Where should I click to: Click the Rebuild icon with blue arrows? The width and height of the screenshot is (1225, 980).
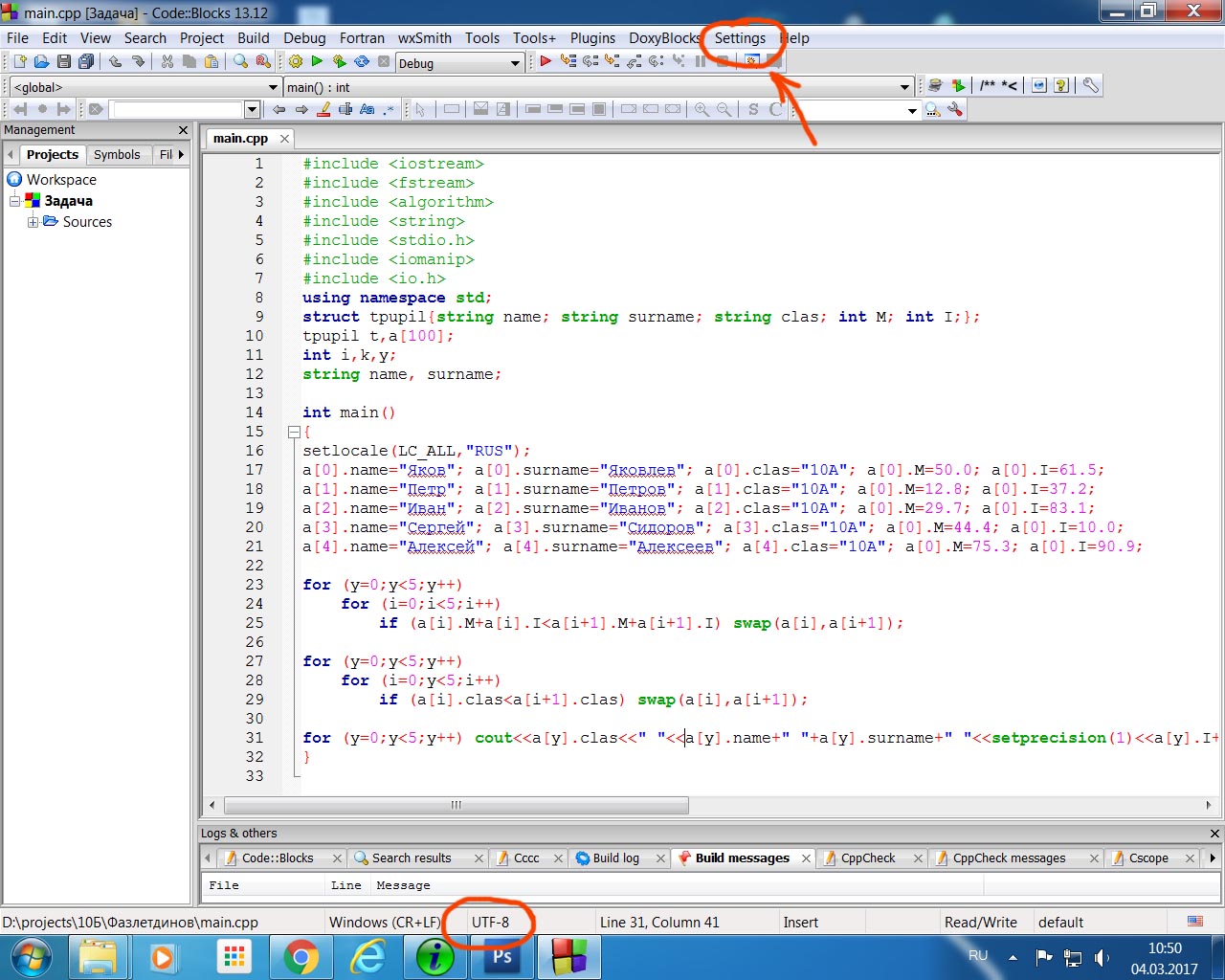[362, 62]
